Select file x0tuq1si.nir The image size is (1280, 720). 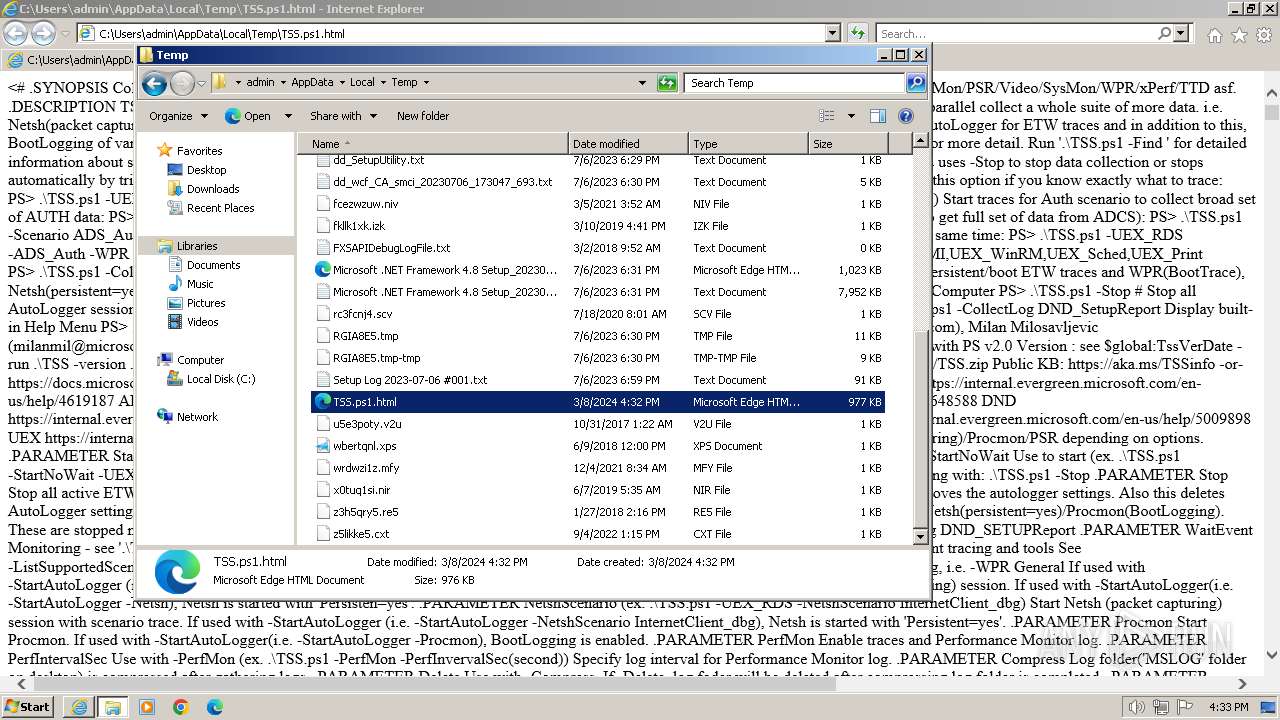[362, 490]
